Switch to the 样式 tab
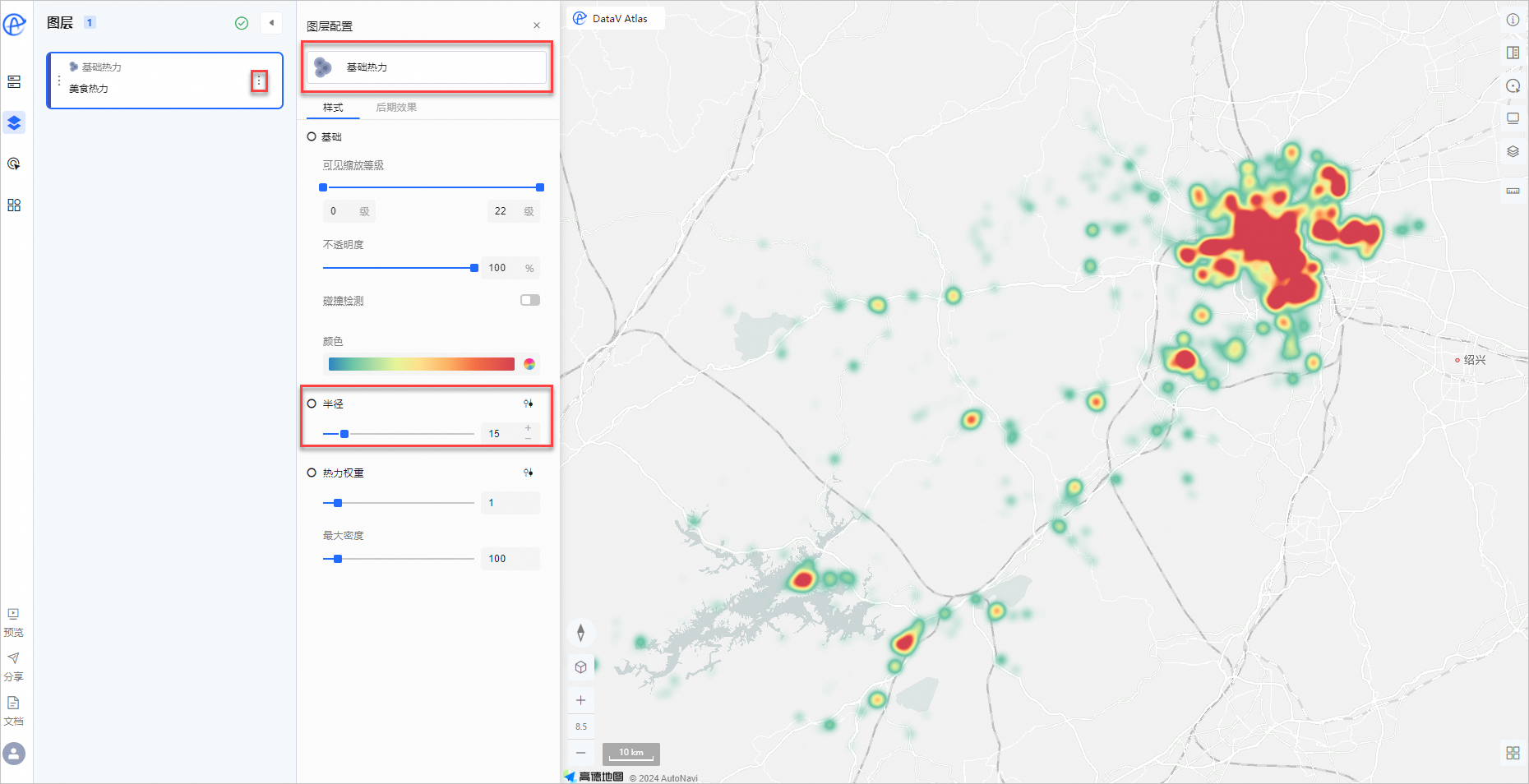 click(x=333, y=108)
